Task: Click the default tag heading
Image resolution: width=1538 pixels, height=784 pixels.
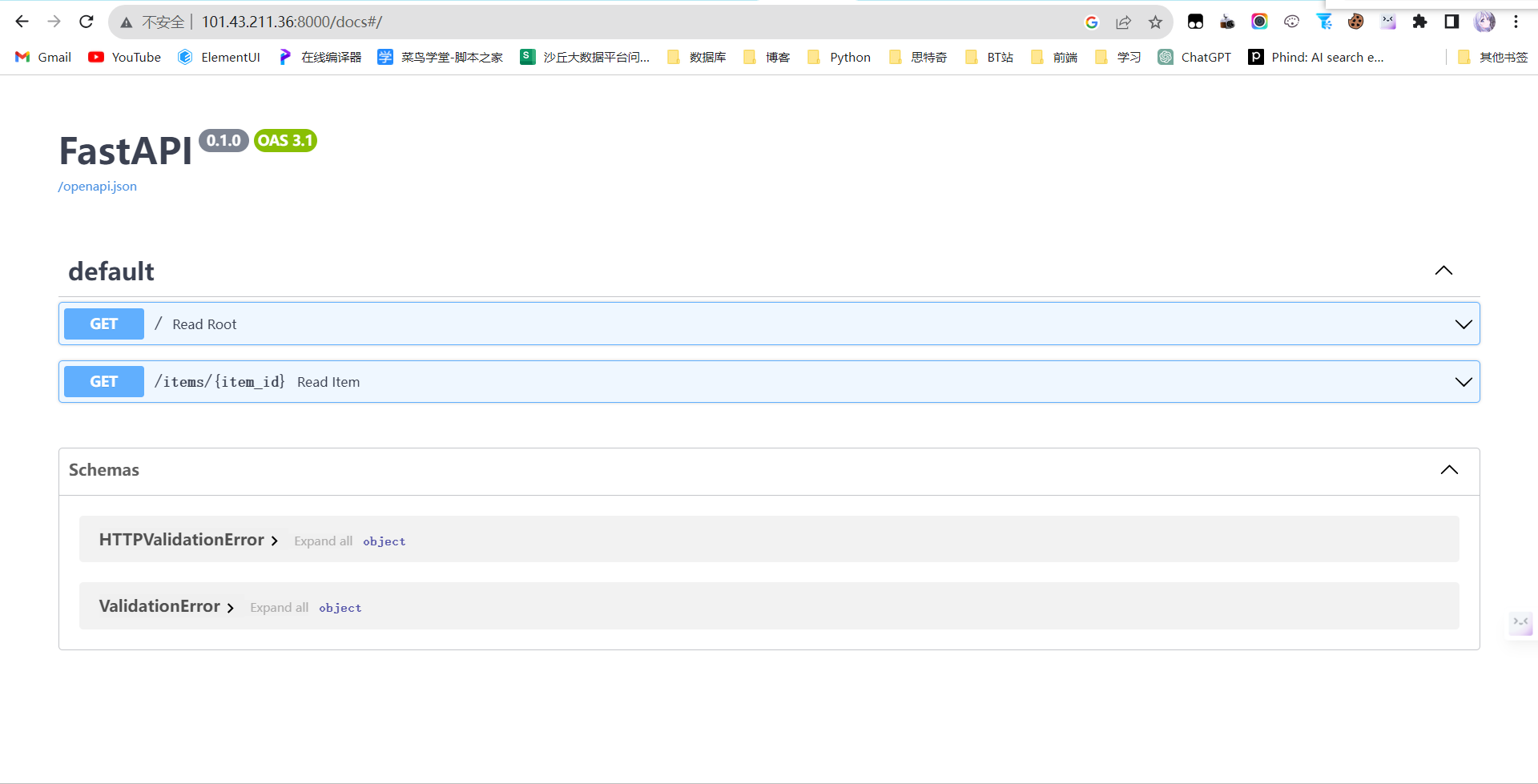Action: pos(111,271)
